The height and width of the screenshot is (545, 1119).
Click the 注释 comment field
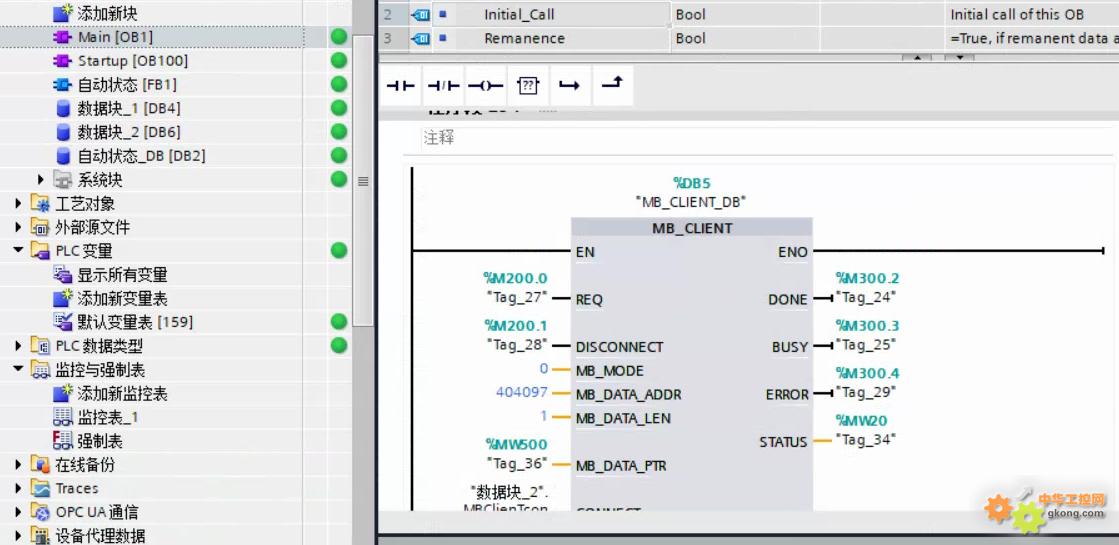coord(440,138)
